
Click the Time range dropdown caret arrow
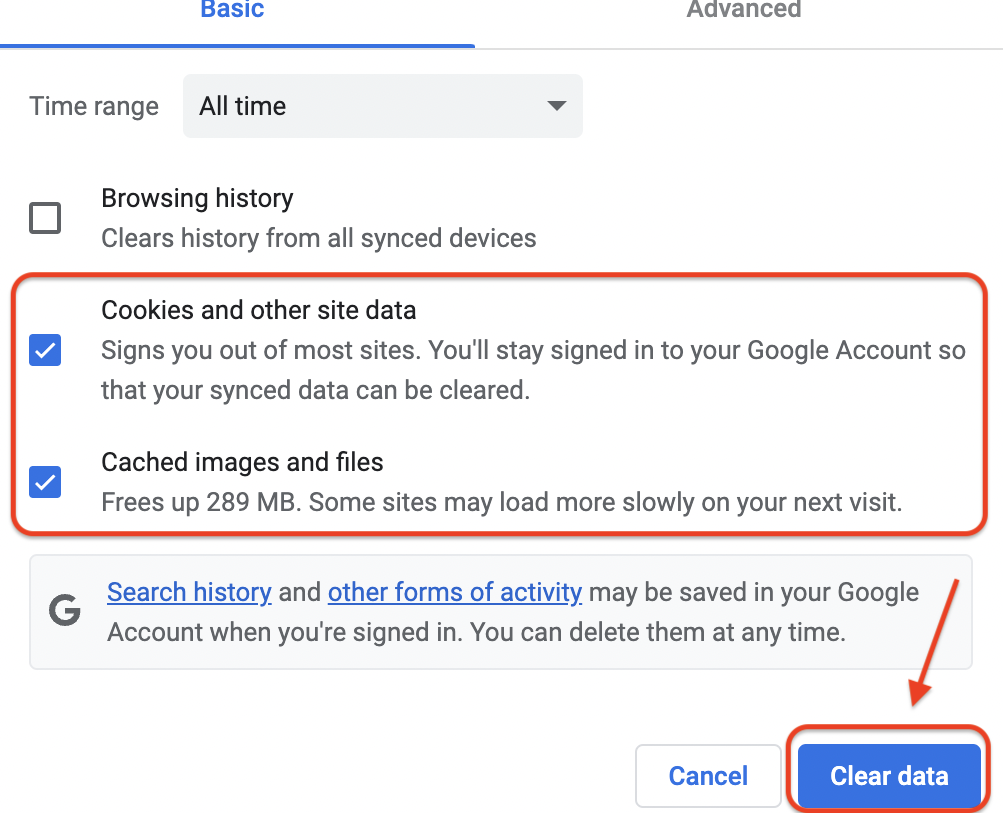click(x=557, y=106)
